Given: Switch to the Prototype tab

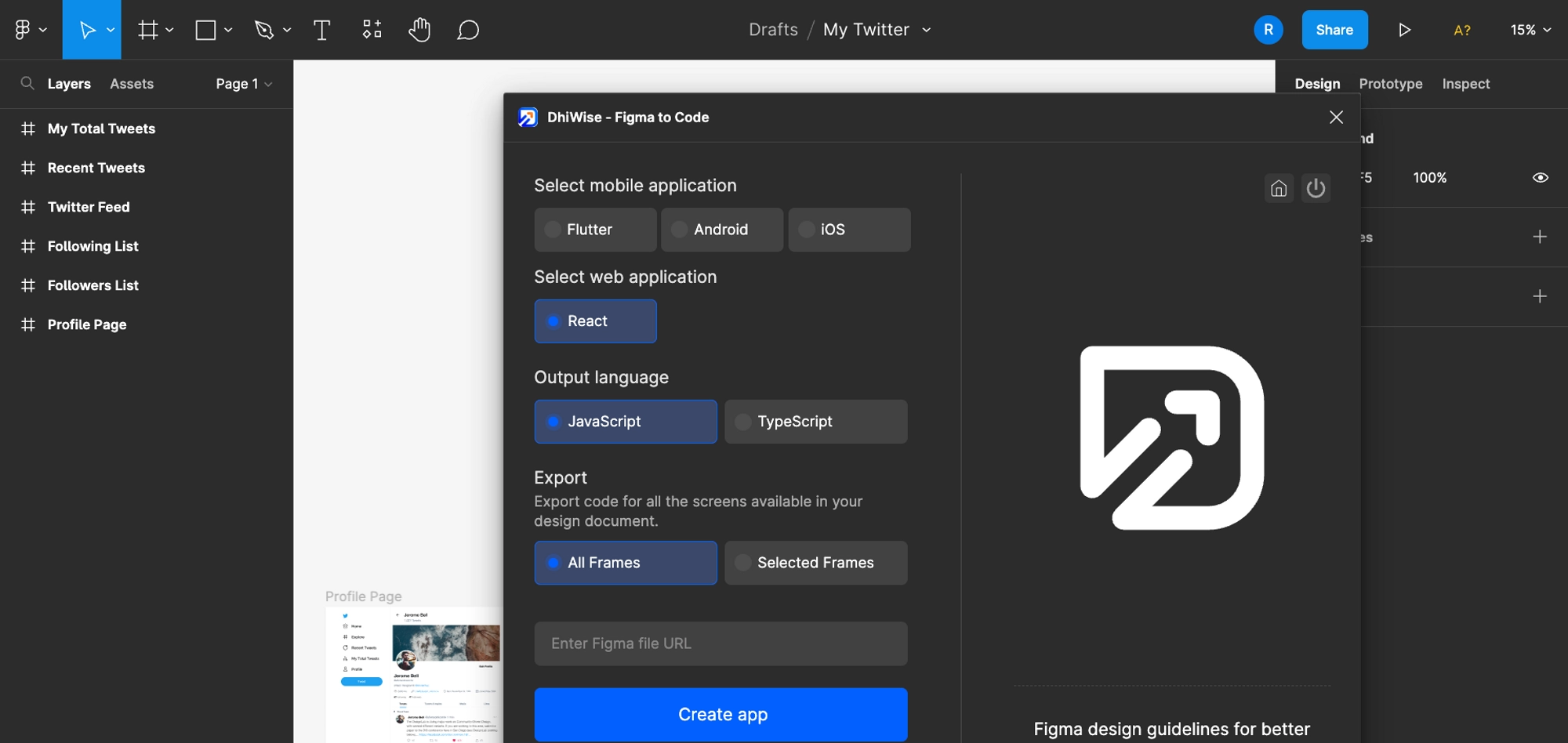Looking at the screenshot, I should click(1391, 84).
